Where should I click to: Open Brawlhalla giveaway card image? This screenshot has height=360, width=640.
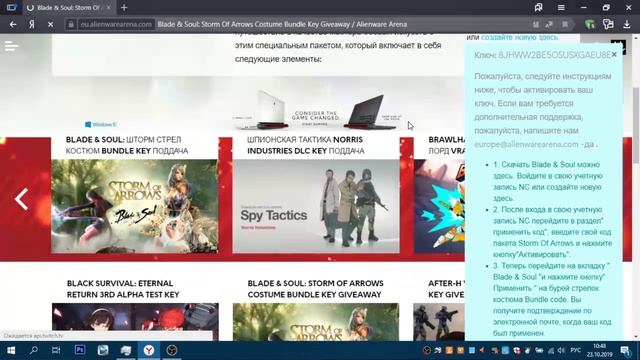tap(439, 206)
